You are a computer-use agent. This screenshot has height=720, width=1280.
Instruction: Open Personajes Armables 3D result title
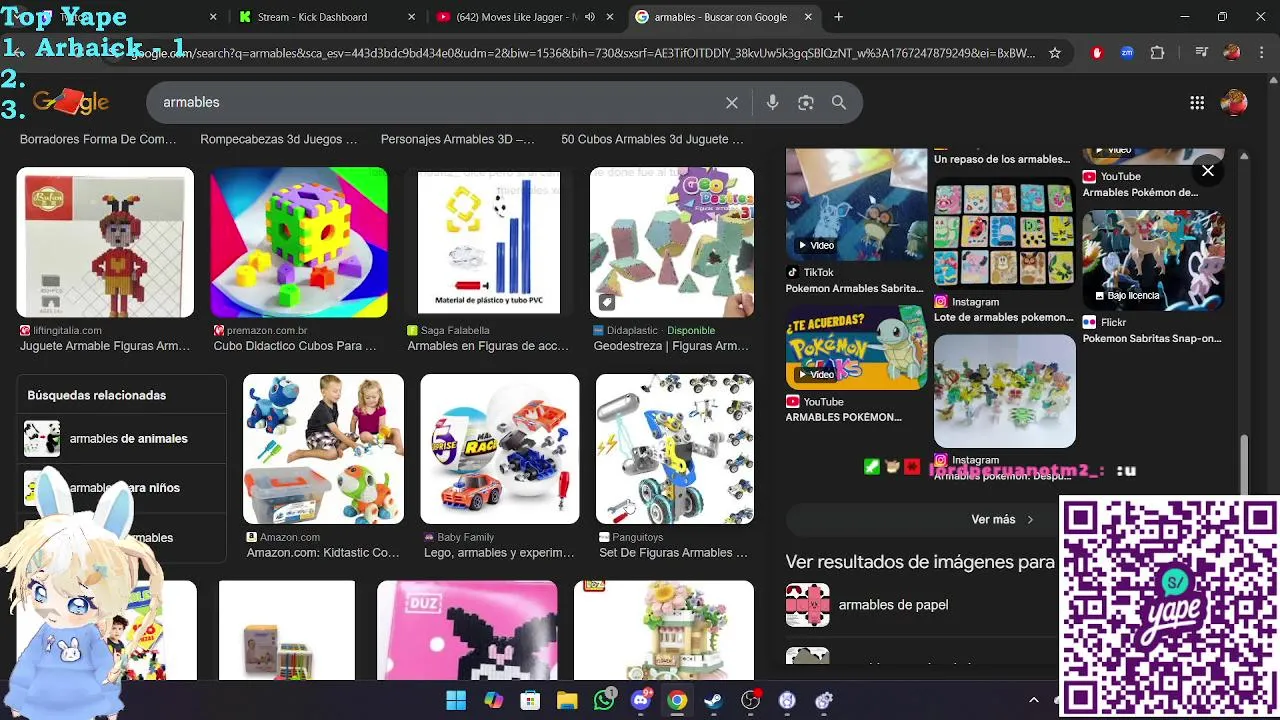coord(457,139)
